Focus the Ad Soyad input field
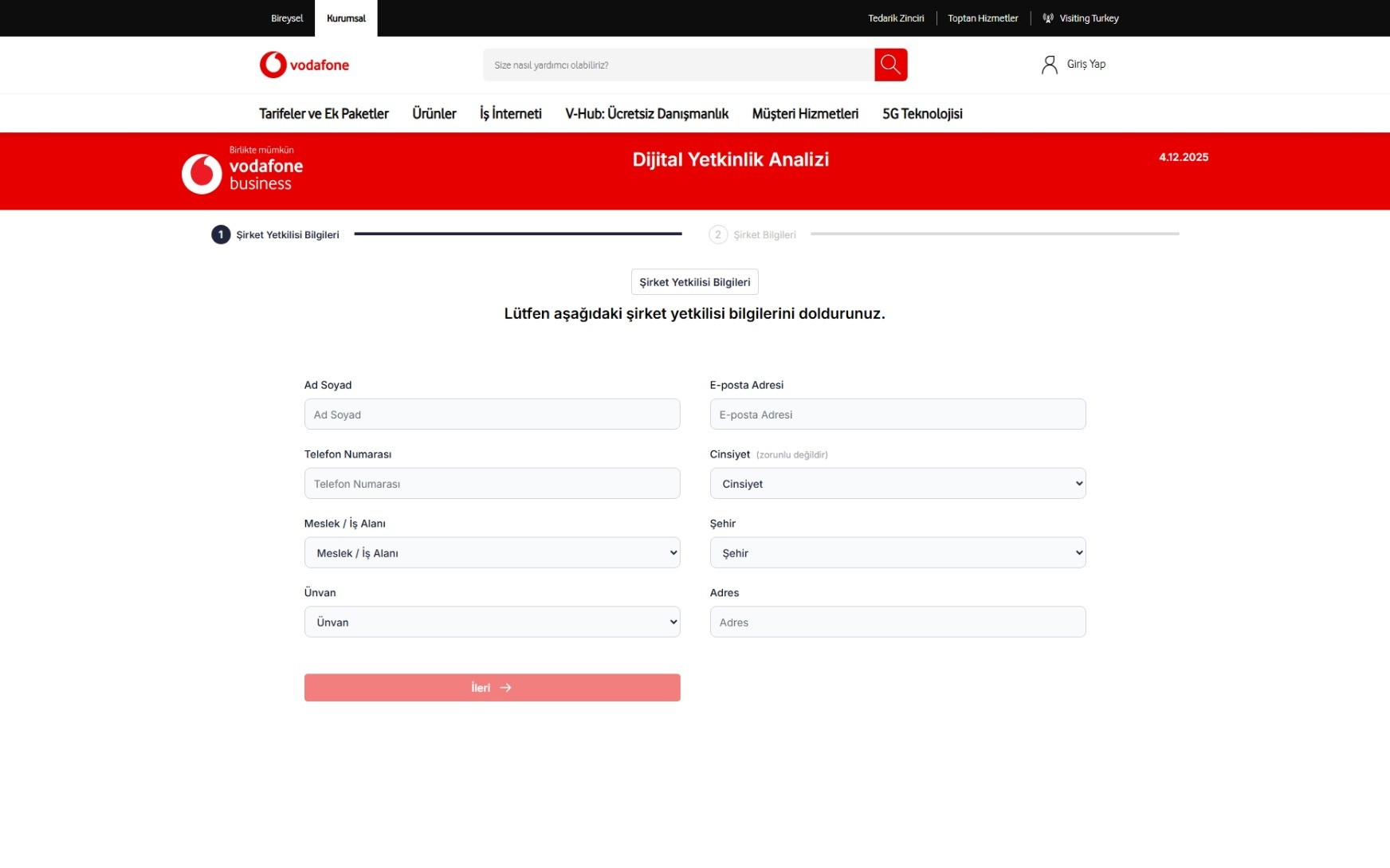The width and height of the screenshot is (1390, 868). [492, 414]
